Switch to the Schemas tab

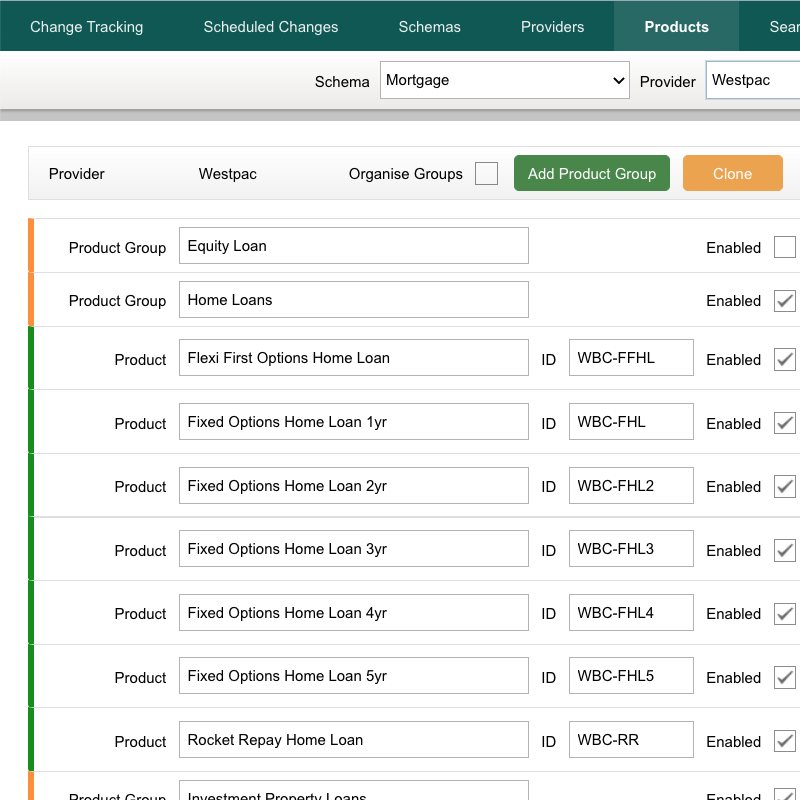coord(429,27)
